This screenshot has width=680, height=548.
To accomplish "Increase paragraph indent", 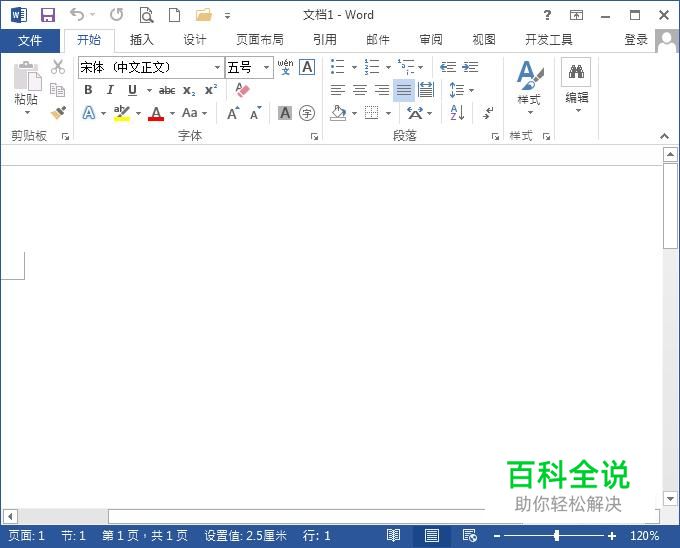I will 470,67.
